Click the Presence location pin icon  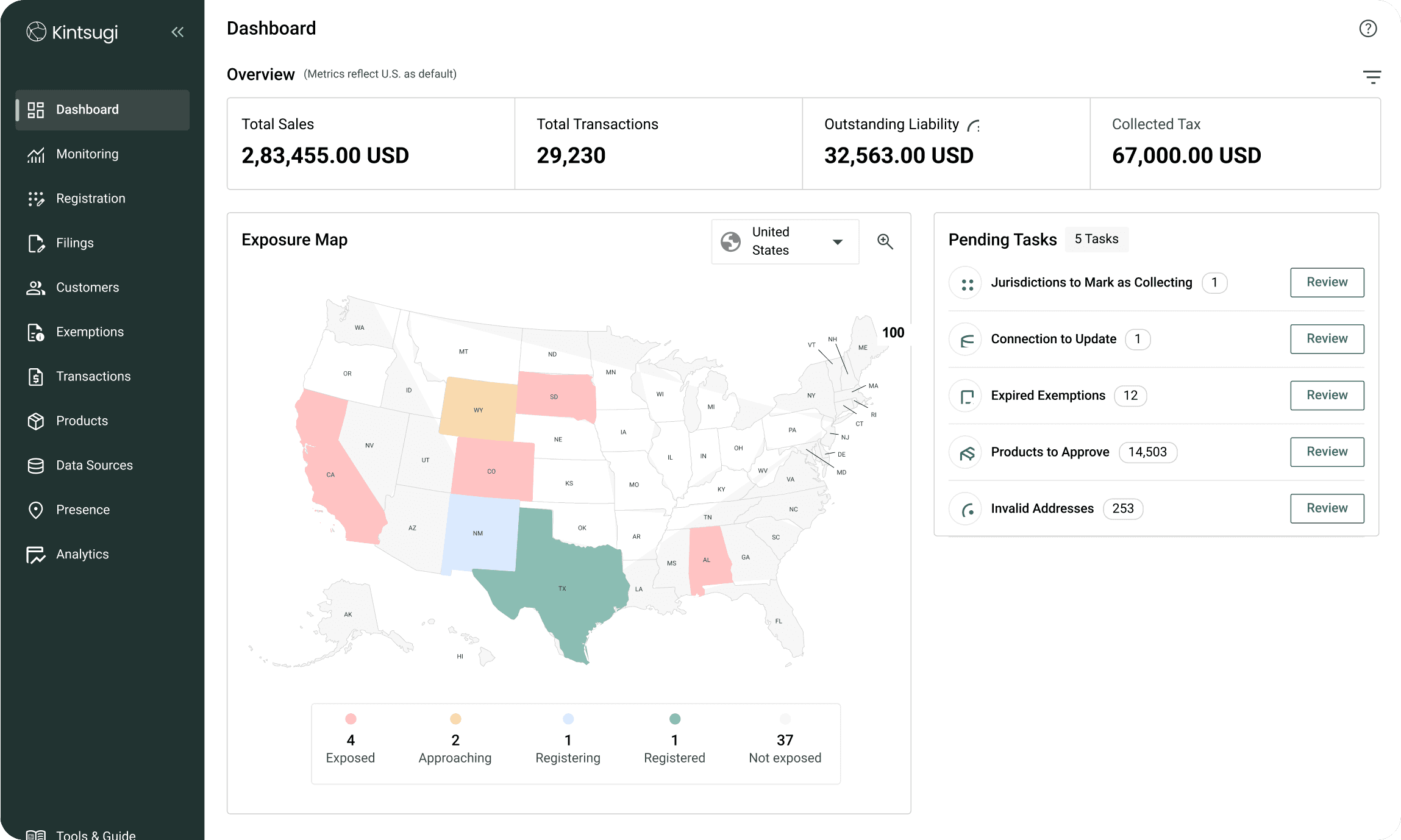[x=36, y=510]
